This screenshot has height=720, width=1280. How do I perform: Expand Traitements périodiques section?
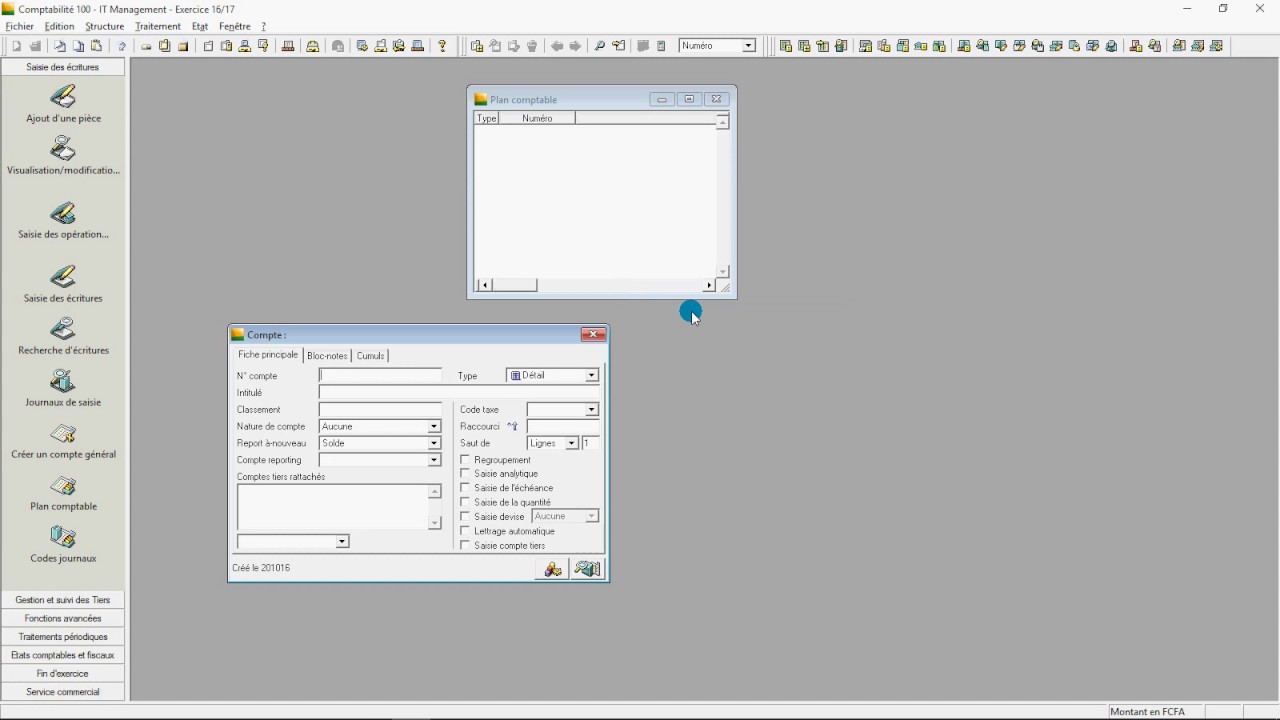pyautogui.click(x=63, y=637)
